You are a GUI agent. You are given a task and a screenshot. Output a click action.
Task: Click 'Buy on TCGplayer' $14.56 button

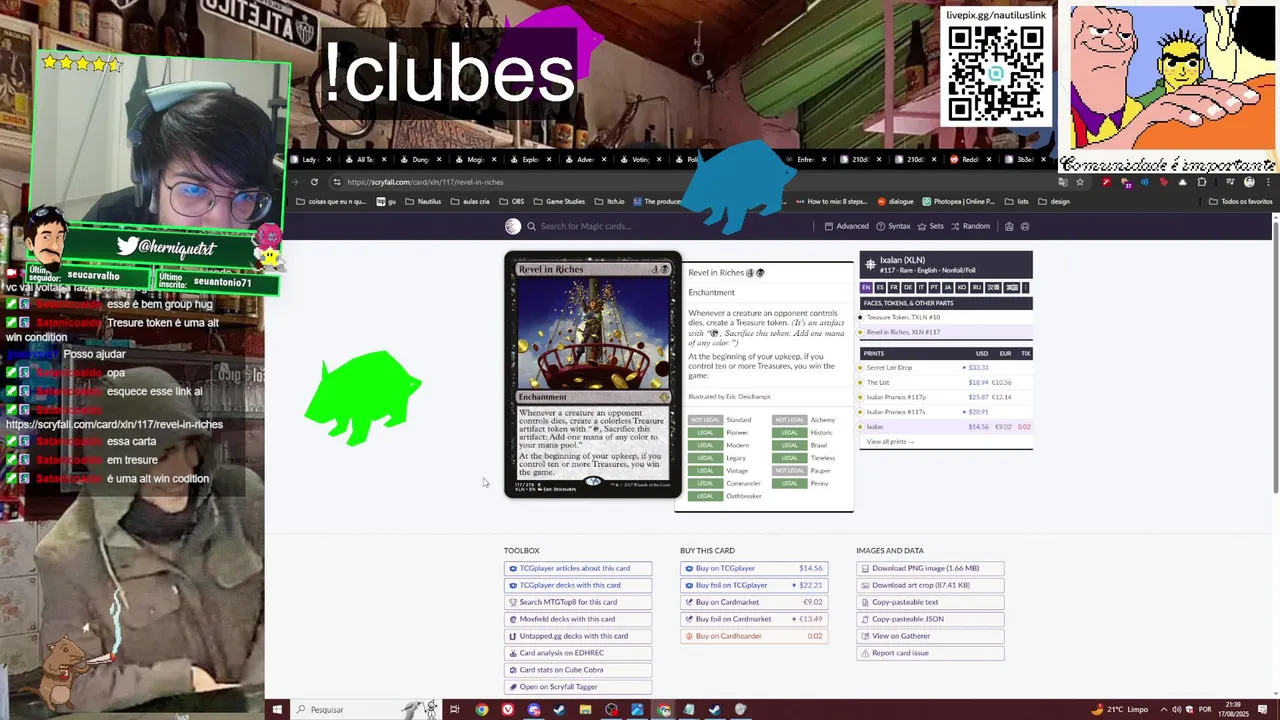click(x=754, y=568)
